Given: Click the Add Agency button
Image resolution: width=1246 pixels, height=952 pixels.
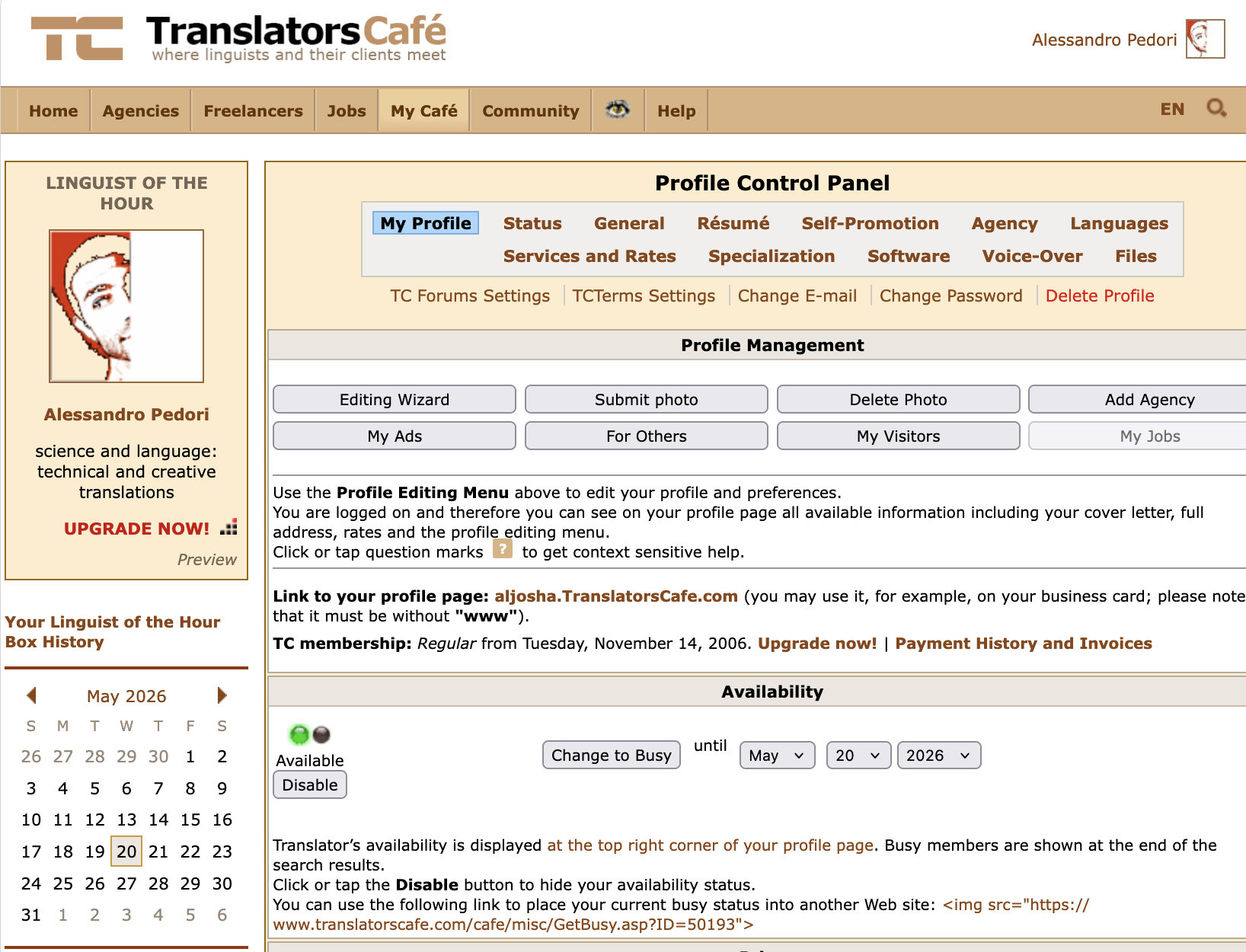Looking at the screenshot, I should click(x=1138, y=399).
